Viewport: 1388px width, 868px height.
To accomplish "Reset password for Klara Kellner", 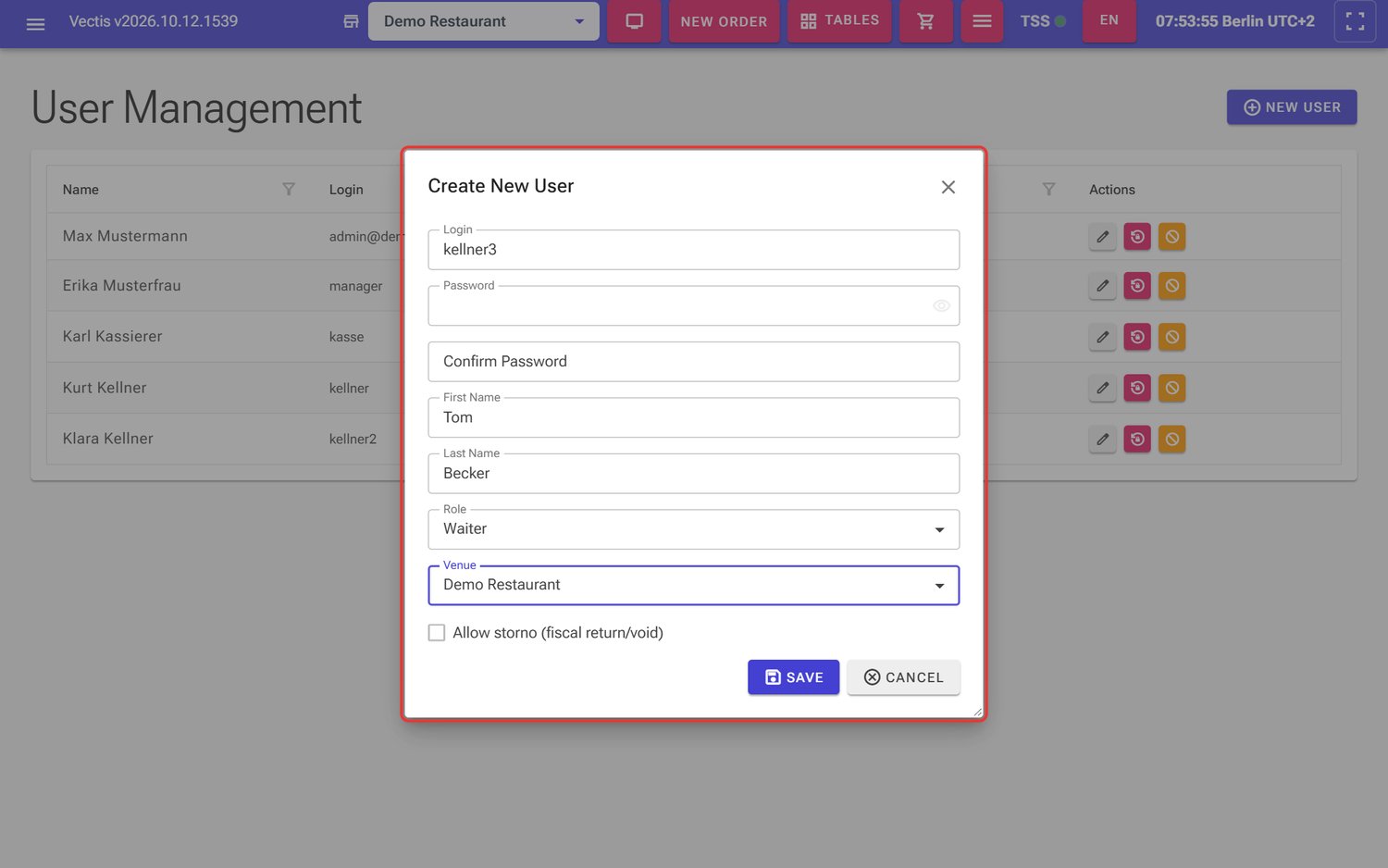I will tap(1137, 439).
